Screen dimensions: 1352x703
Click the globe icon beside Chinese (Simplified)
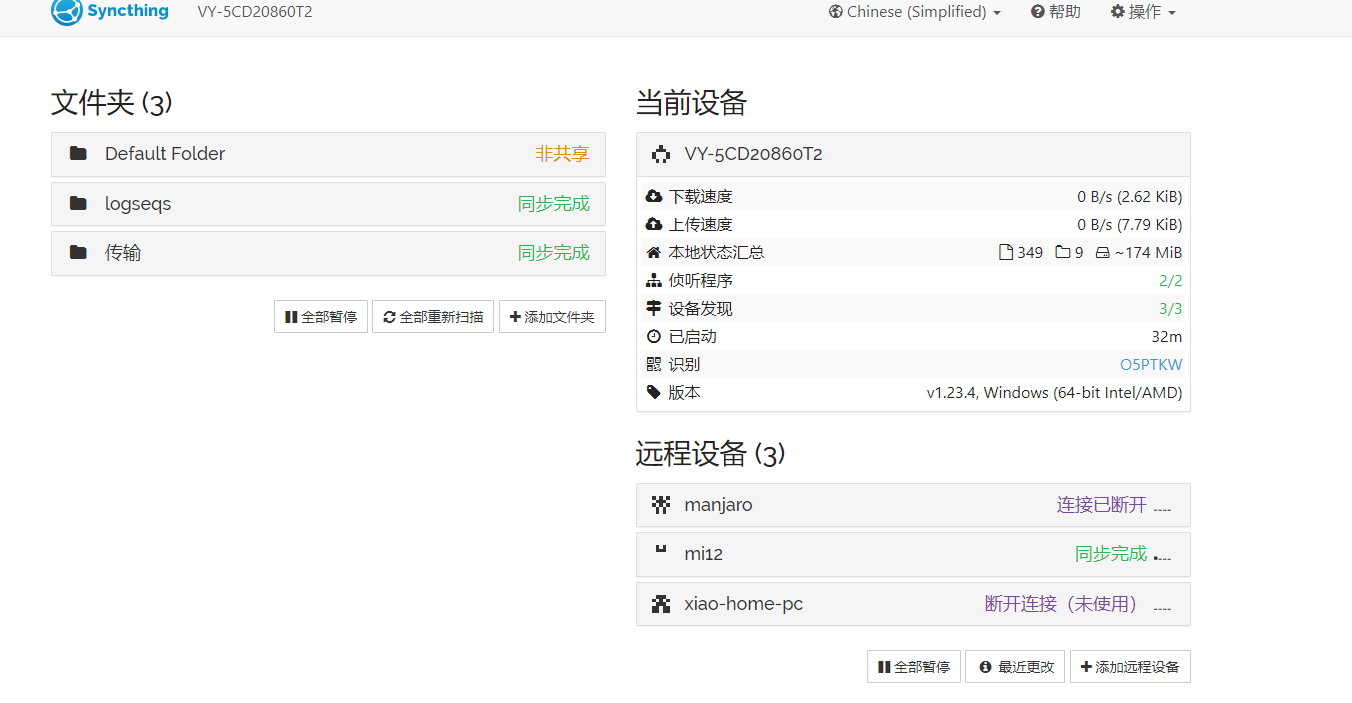click(x=836, y=12)
